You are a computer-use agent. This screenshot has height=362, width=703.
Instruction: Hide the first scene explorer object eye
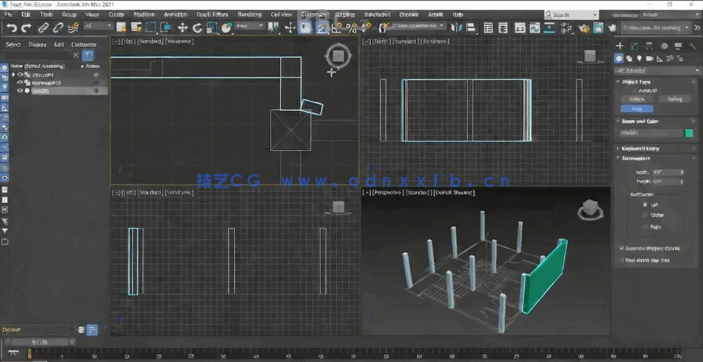[x=20, y=75]
